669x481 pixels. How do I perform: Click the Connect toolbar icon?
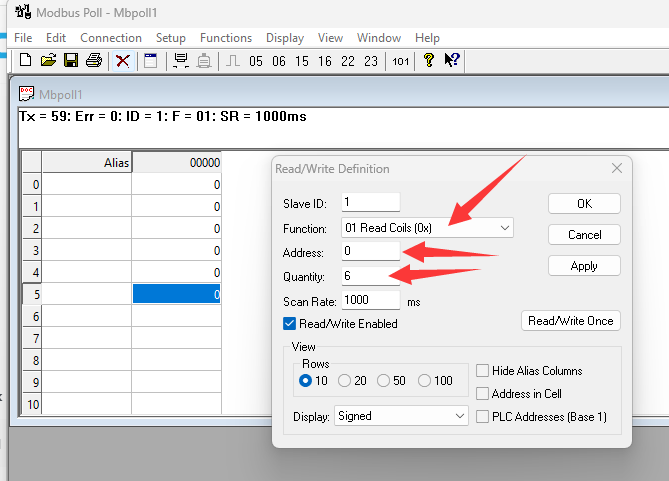[x=182, y=60]
